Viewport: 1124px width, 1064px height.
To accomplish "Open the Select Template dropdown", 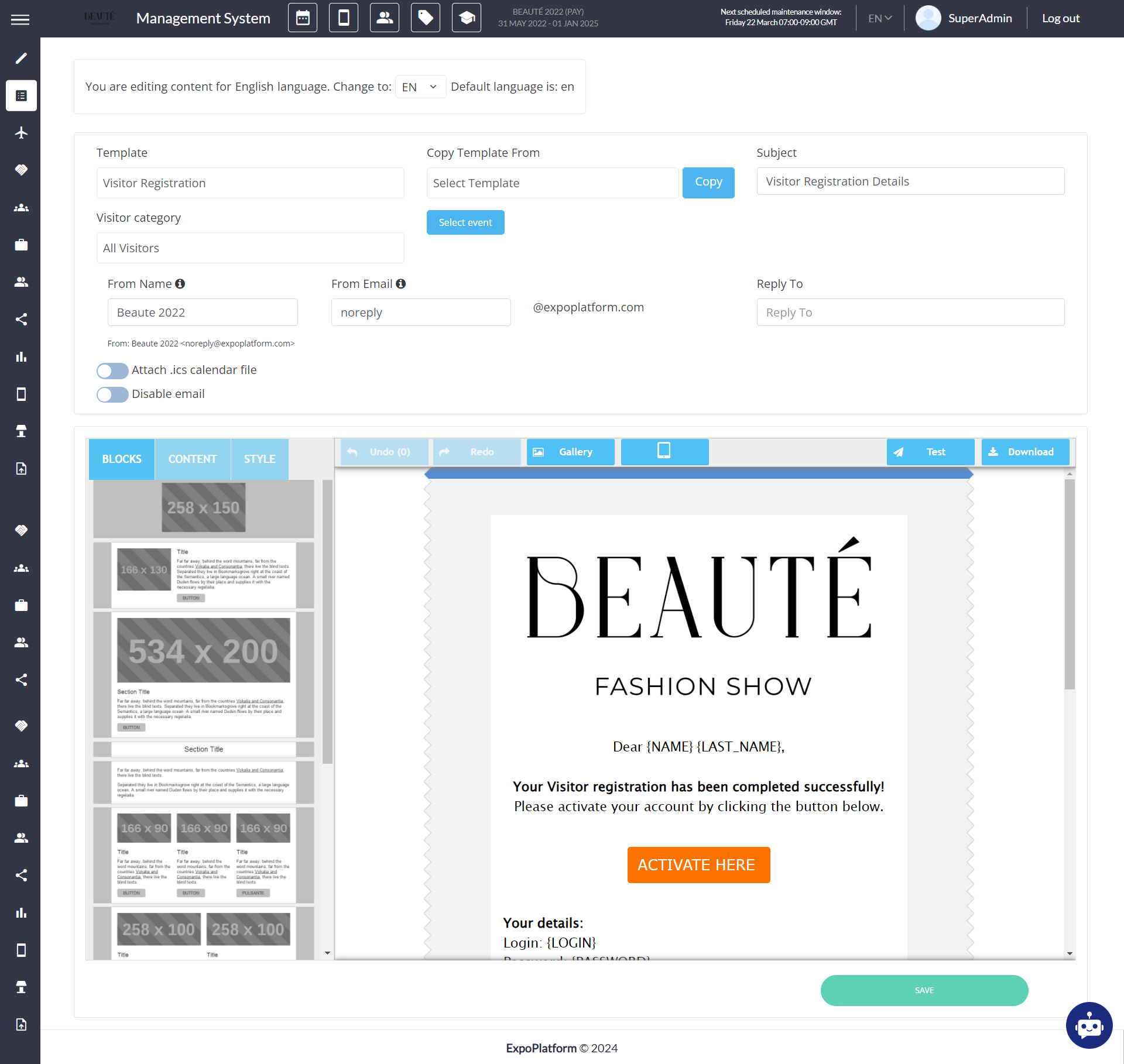I will point(552,183).
